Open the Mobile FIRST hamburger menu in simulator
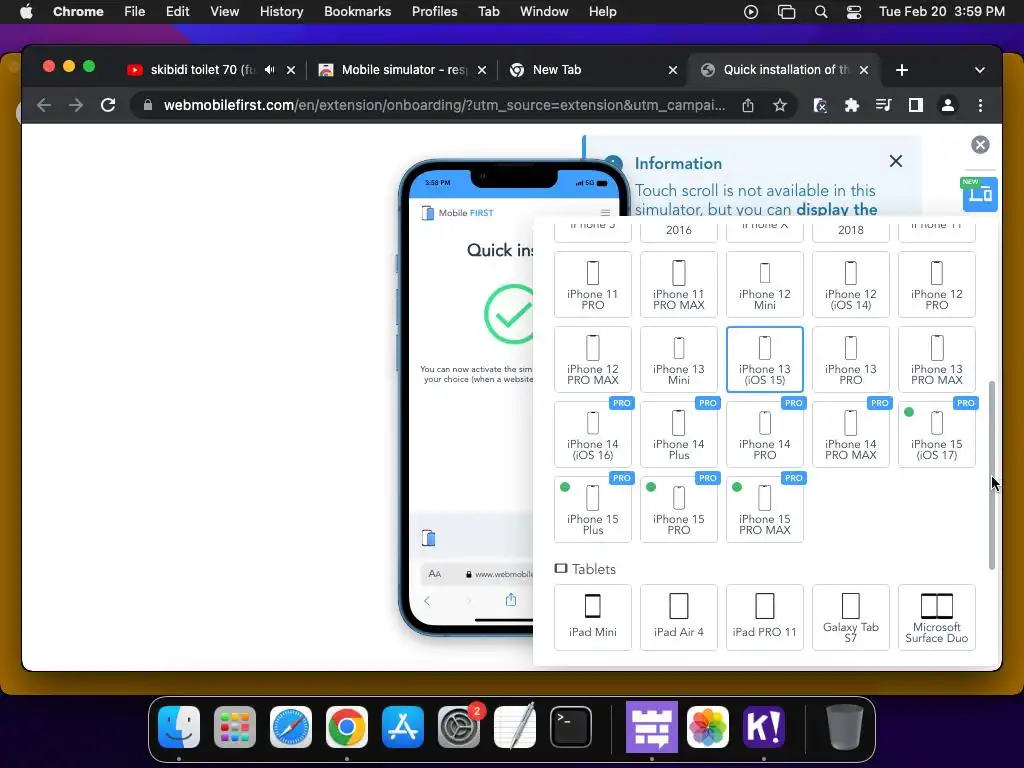 pyautogui.click(x=605, y=213)
